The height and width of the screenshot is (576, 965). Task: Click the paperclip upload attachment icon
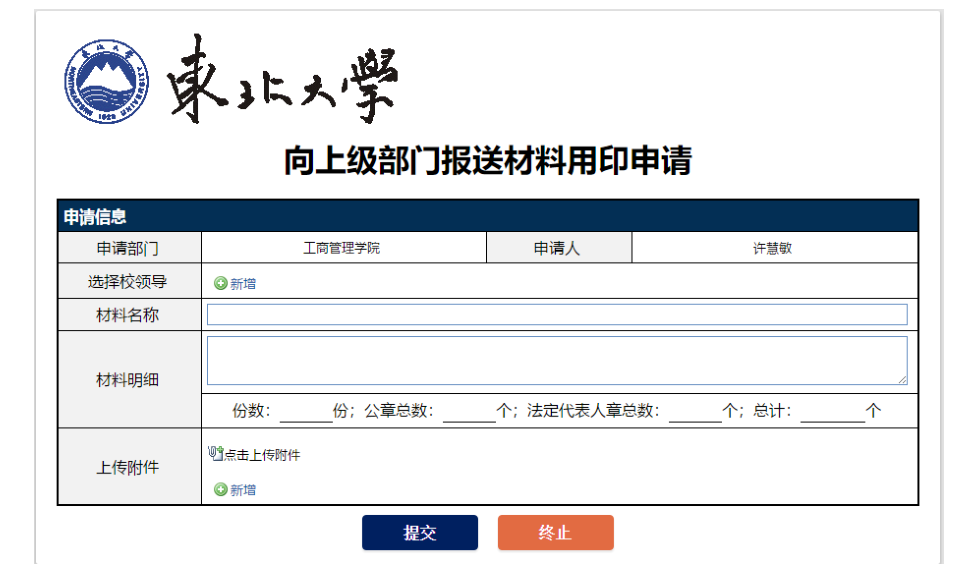pos(215,454)
